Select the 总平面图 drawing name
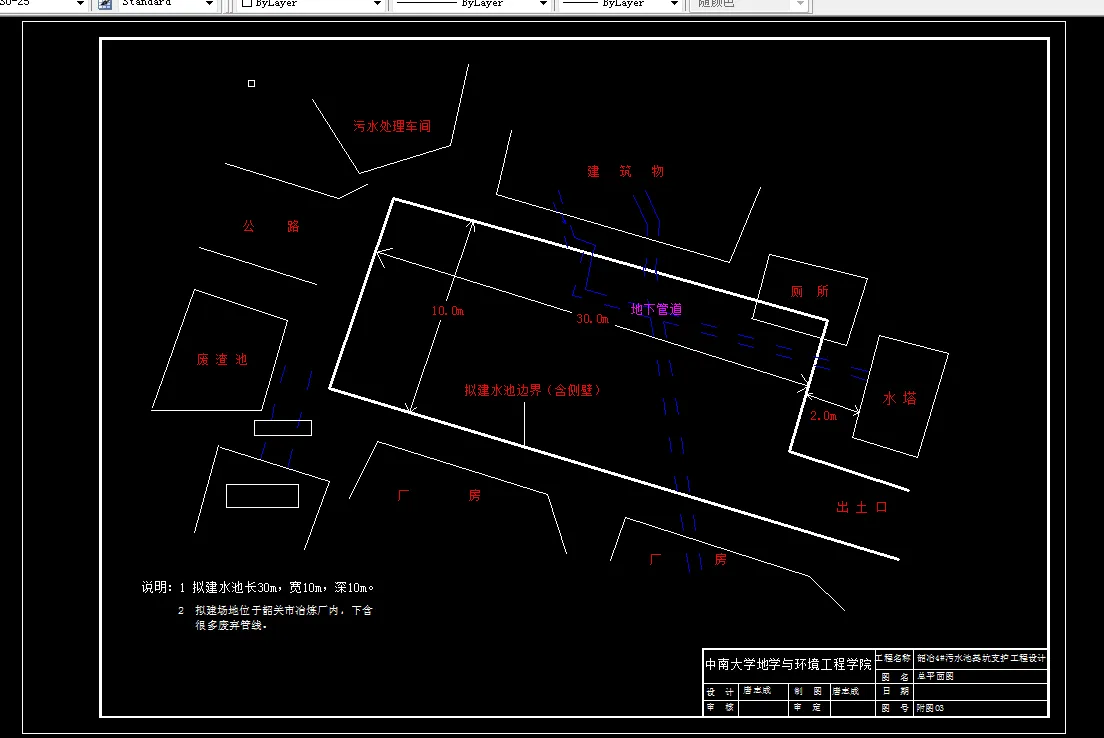The height and width of the screenshot is (738, 1104). (x=936, y=676)
